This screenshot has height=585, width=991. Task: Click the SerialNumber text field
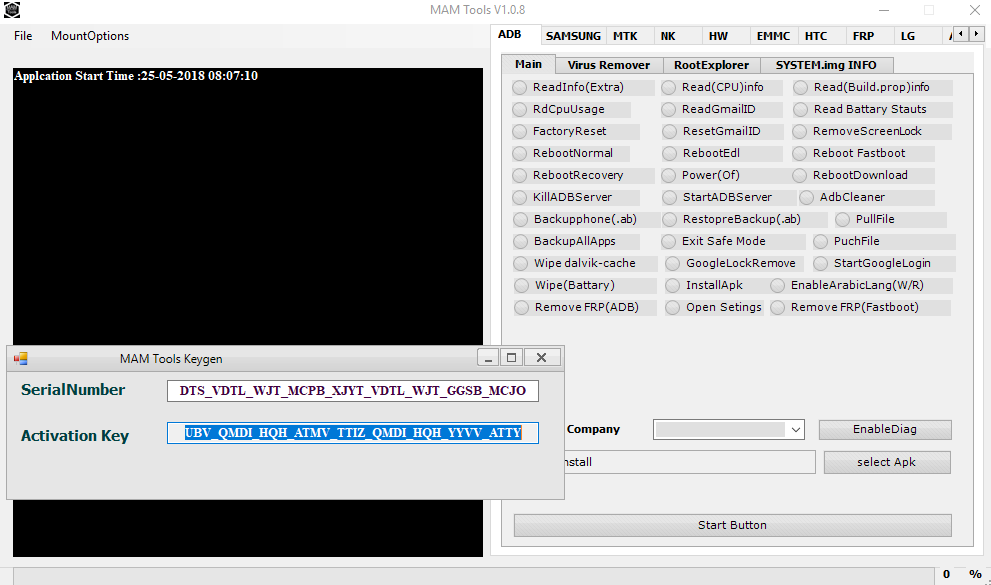[x=353, y=391]
